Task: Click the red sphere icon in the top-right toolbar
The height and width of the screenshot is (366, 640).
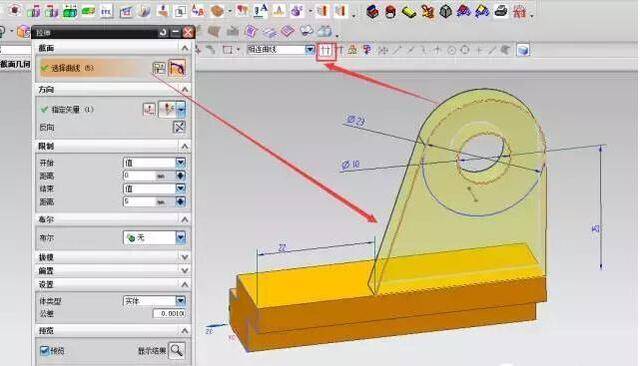Action: 391,11
